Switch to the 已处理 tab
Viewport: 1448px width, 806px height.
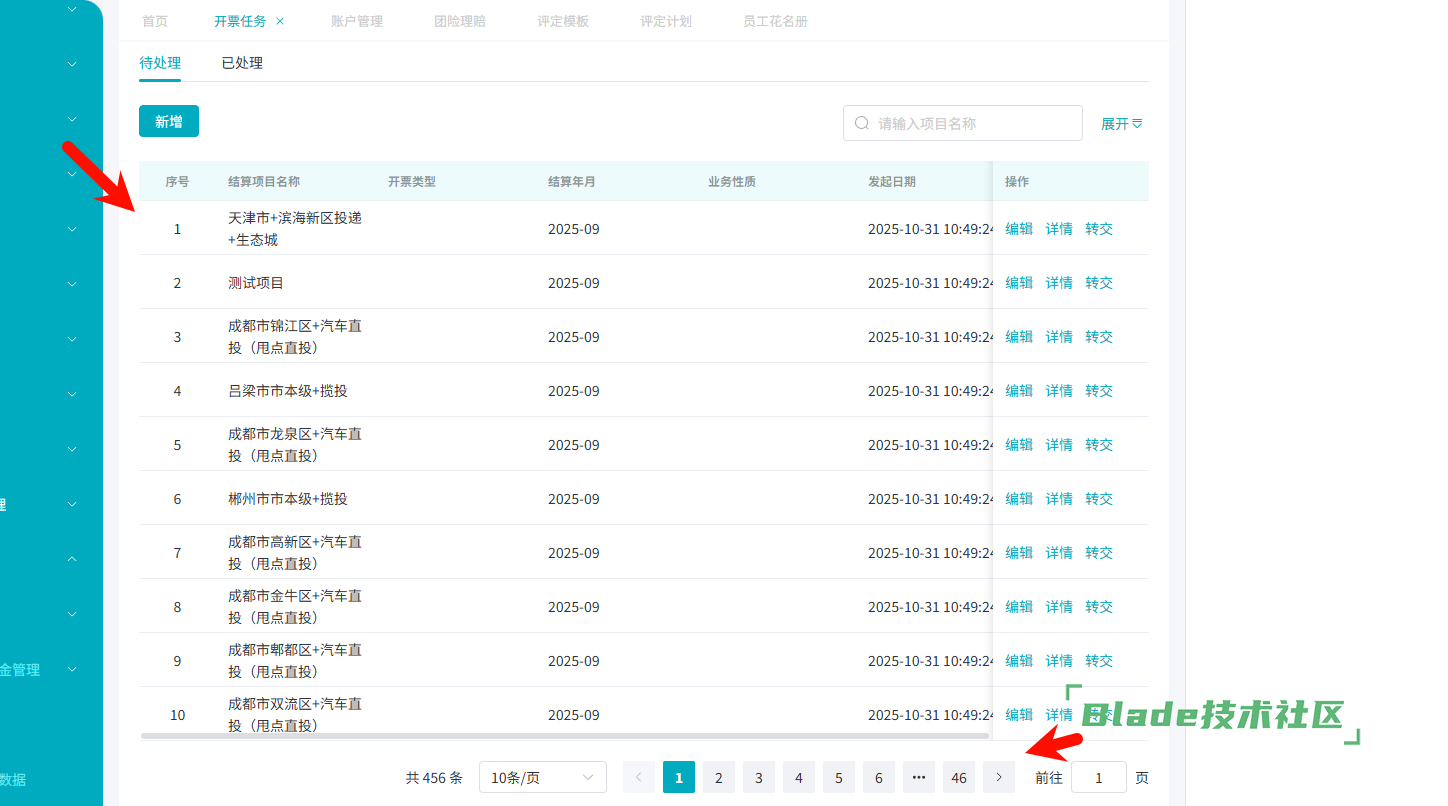242,63
